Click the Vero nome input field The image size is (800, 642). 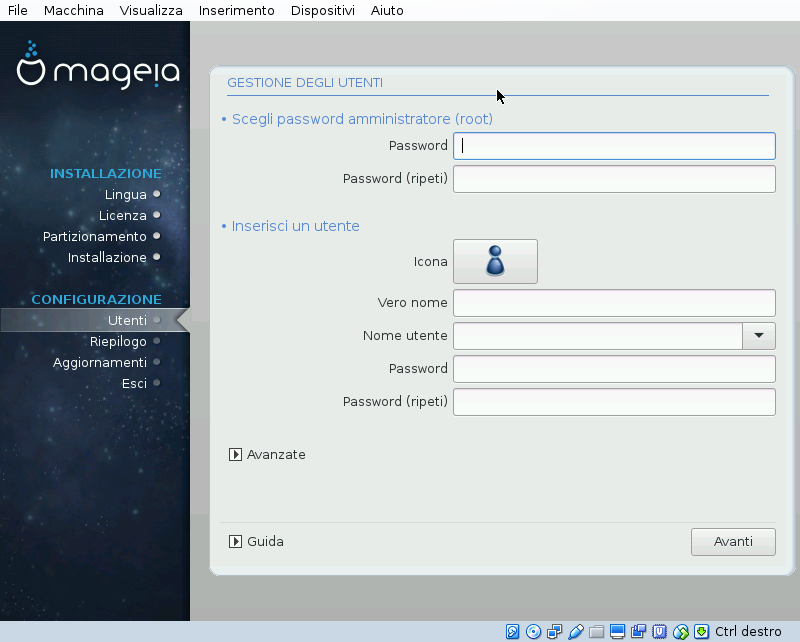(x=614, y=303)
